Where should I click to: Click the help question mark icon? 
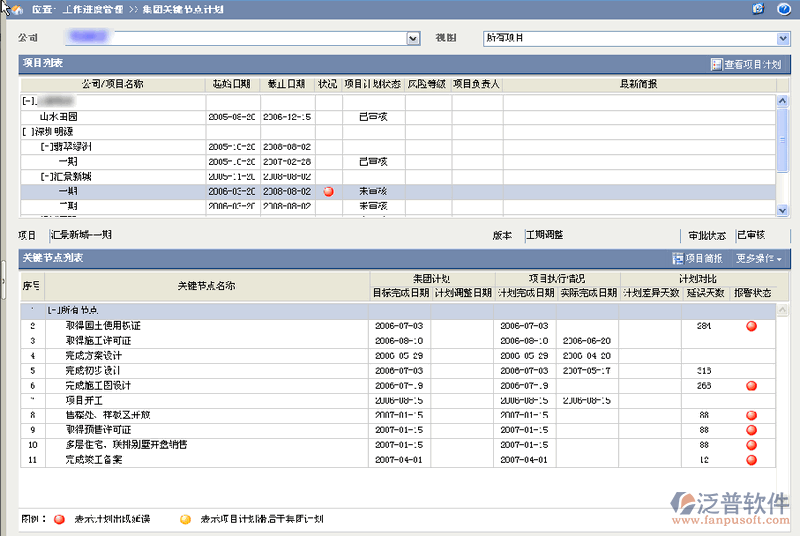[x=784, y=9]
